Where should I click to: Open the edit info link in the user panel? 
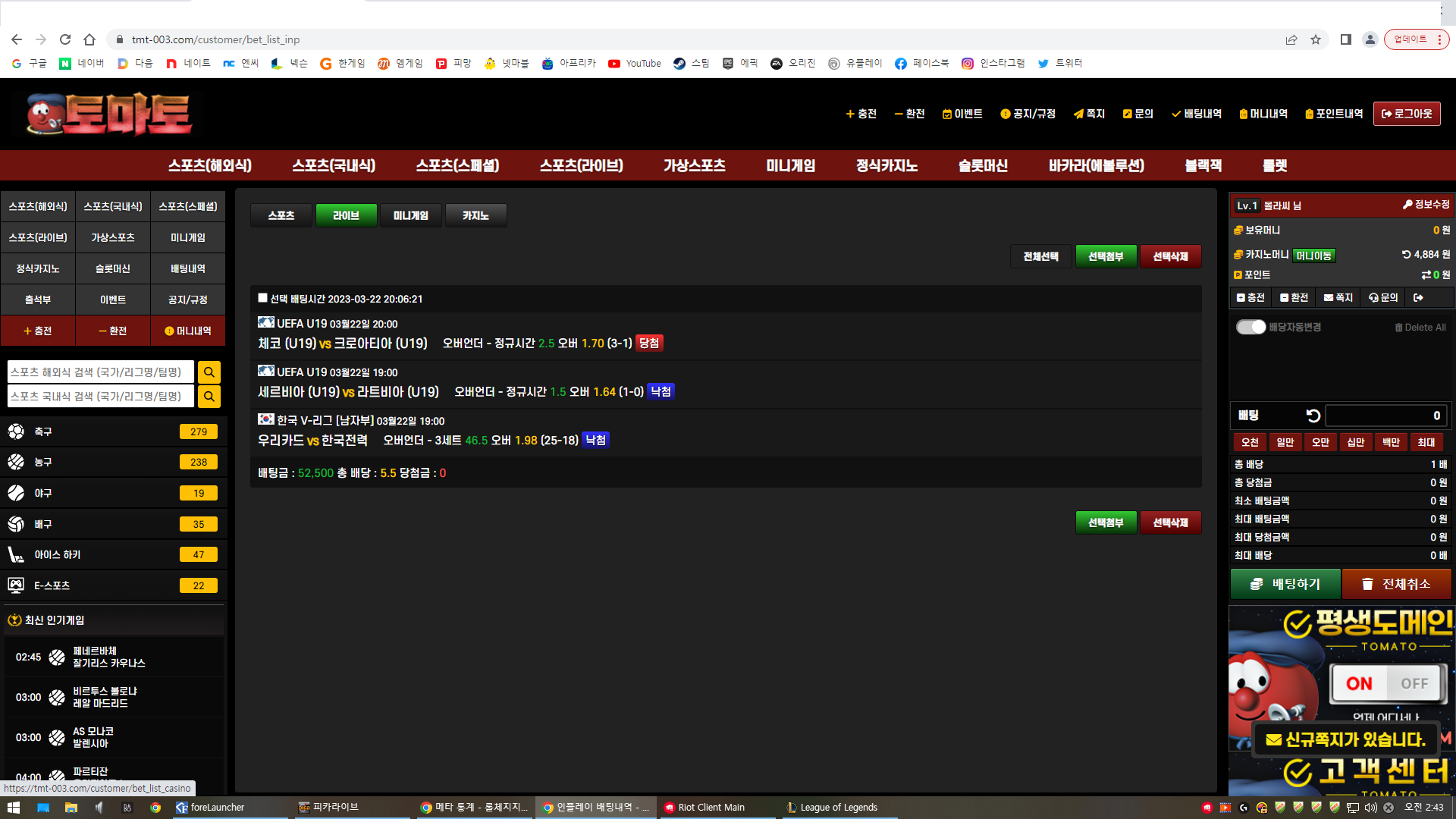(x=1426, y=205)
